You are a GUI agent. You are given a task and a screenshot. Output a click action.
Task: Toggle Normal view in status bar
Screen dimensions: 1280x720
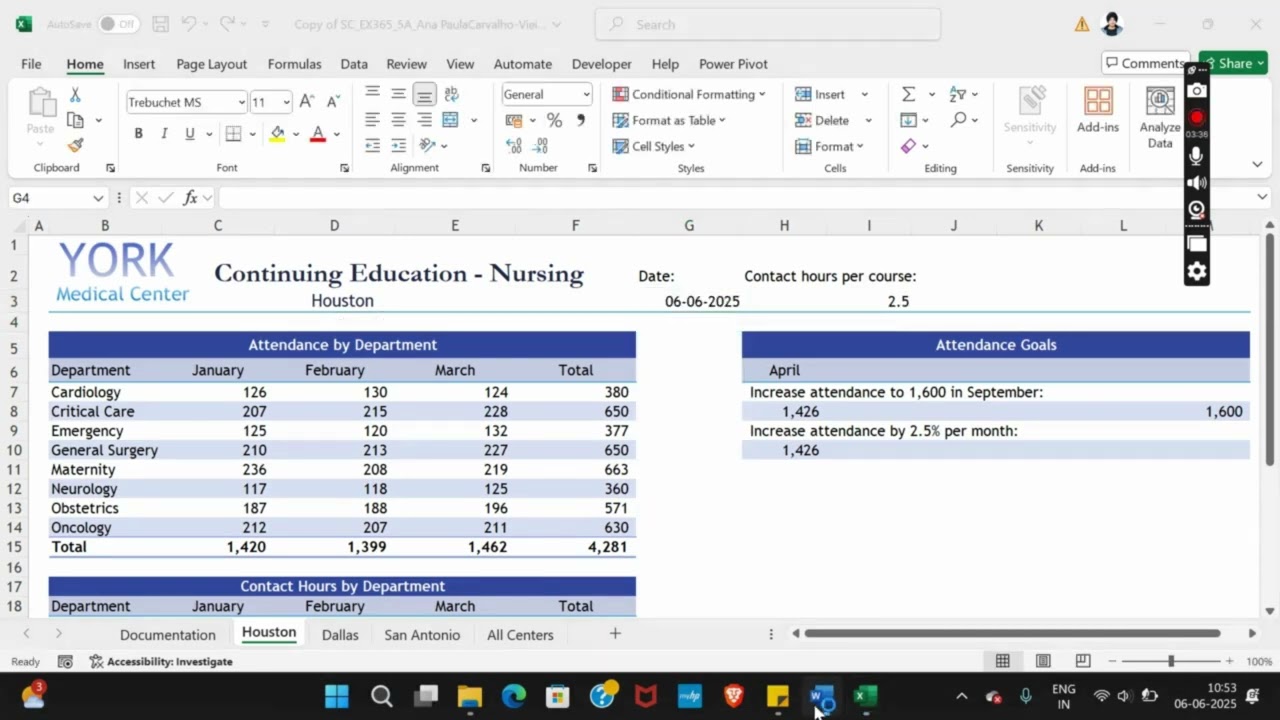click(x=1002, y=661)
